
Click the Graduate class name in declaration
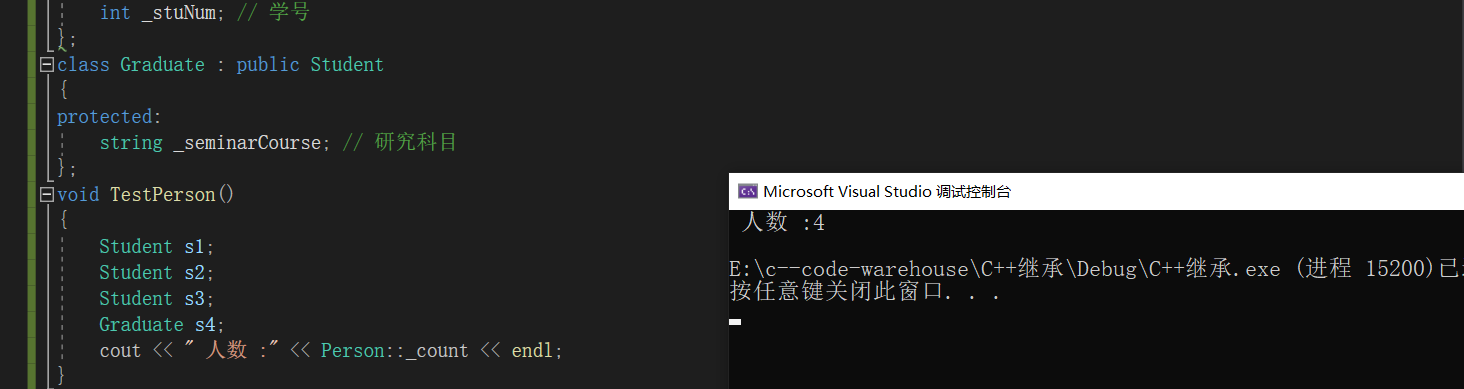click(x=162, y=65)
